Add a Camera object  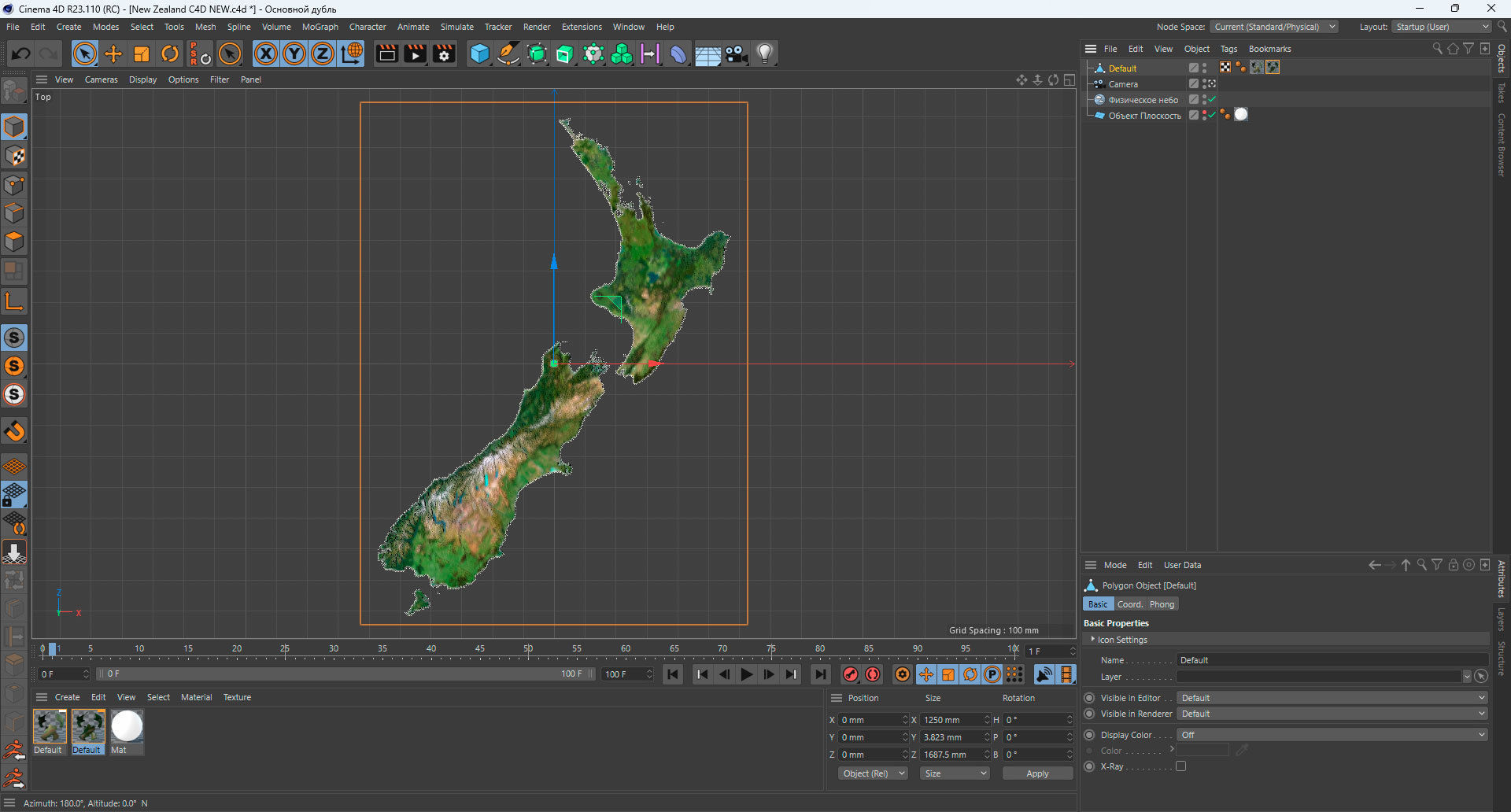tap(736, 54)
